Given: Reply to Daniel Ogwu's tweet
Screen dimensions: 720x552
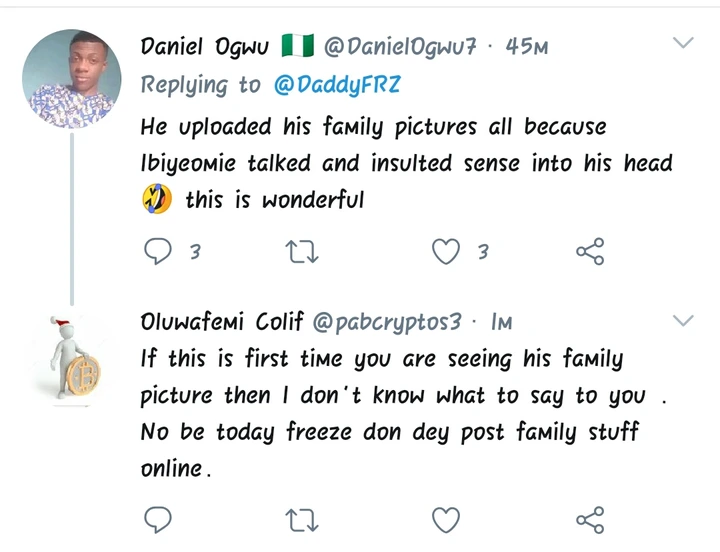Looking at the screenshot, I should [158, 252].
